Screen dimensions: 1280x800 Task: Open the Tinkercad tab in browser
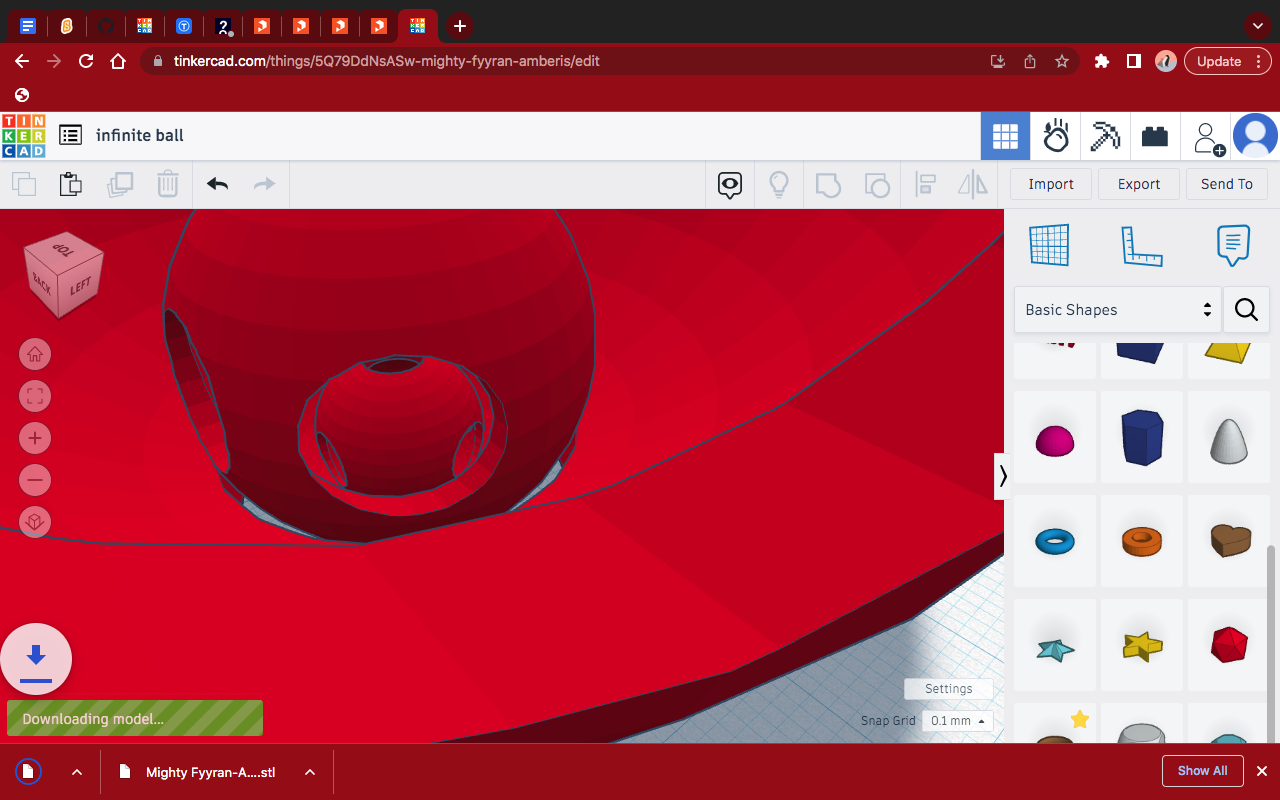point(417,26)
